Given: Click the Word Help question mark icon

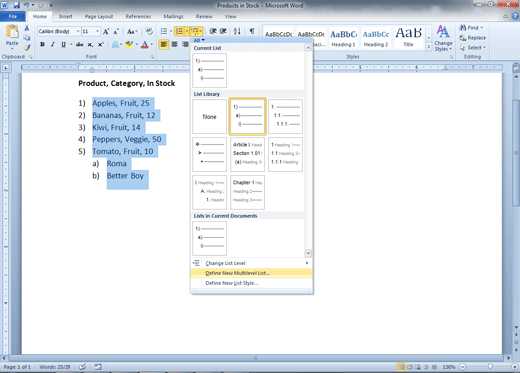Looking at the screenshot, I should tap(515, 16).
